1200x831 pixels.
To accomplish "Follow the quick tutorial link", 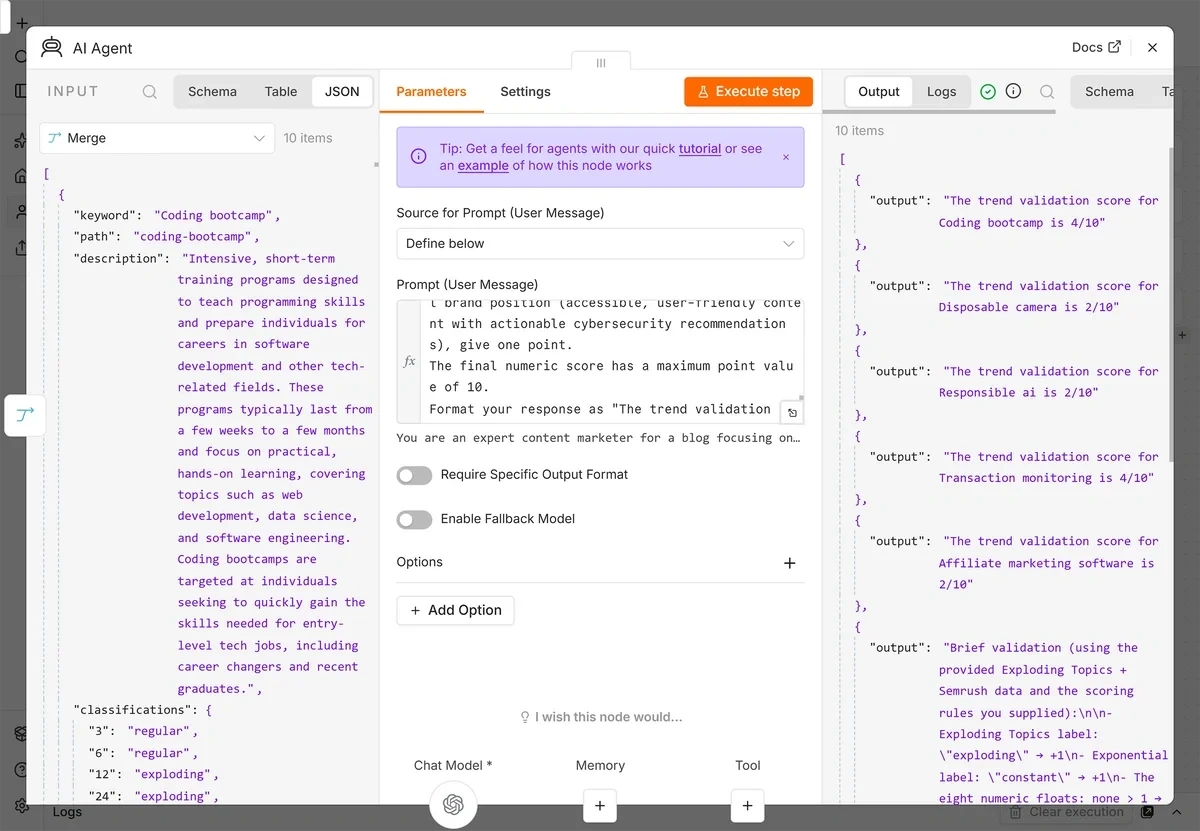I will [700, 149].
